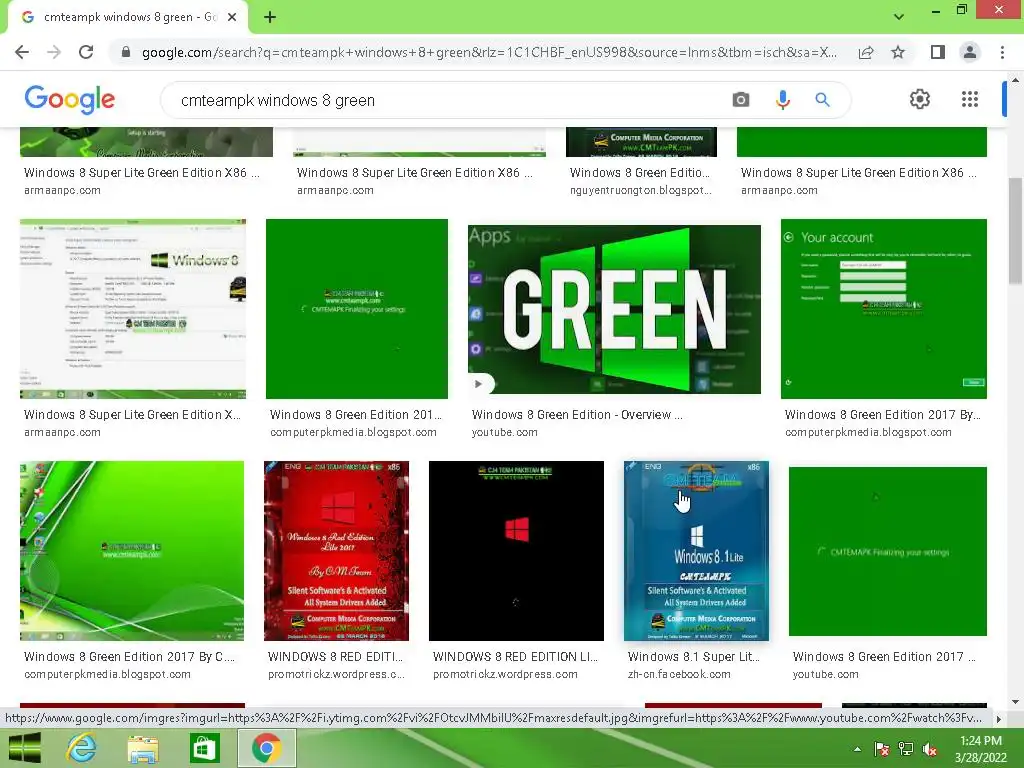Open the Your account green screenshot thumbnail
Image resolution: width=1024 pixels, height=768 pixels.
coord(884,309)
